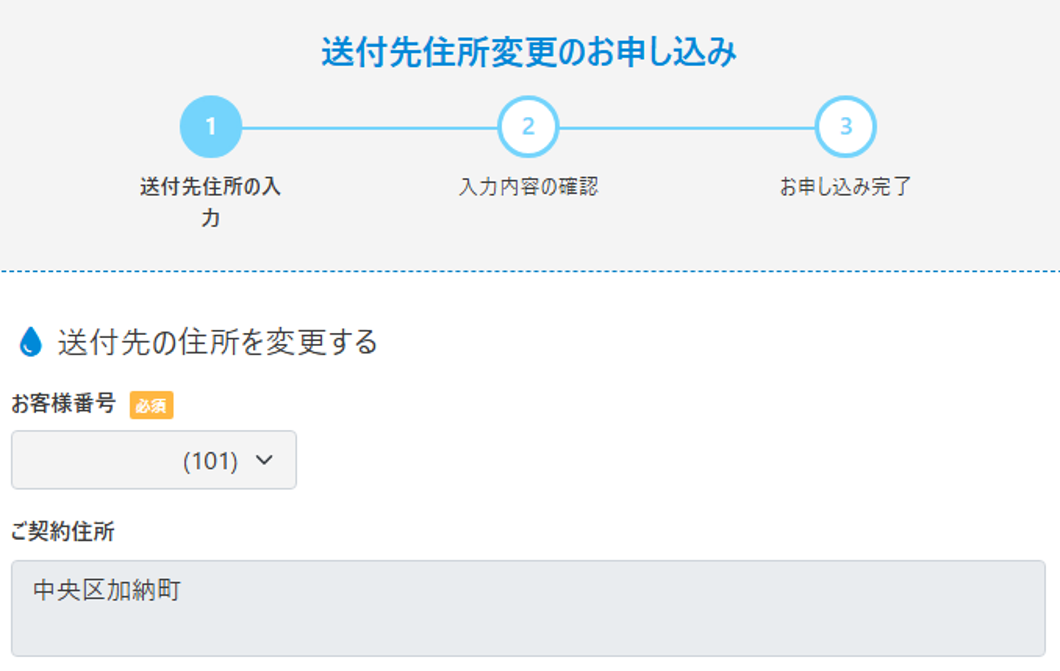Click the ご契約住所 field label
Screen dimensions: 1060x671
[63, 532]
